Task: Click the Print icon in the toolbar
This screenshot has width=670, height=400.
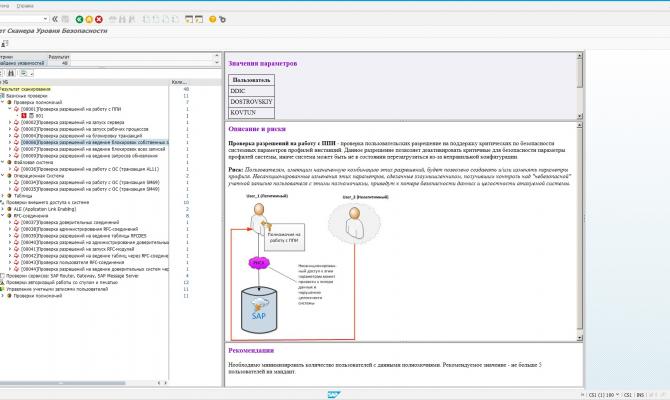Action: coord(113,19)
